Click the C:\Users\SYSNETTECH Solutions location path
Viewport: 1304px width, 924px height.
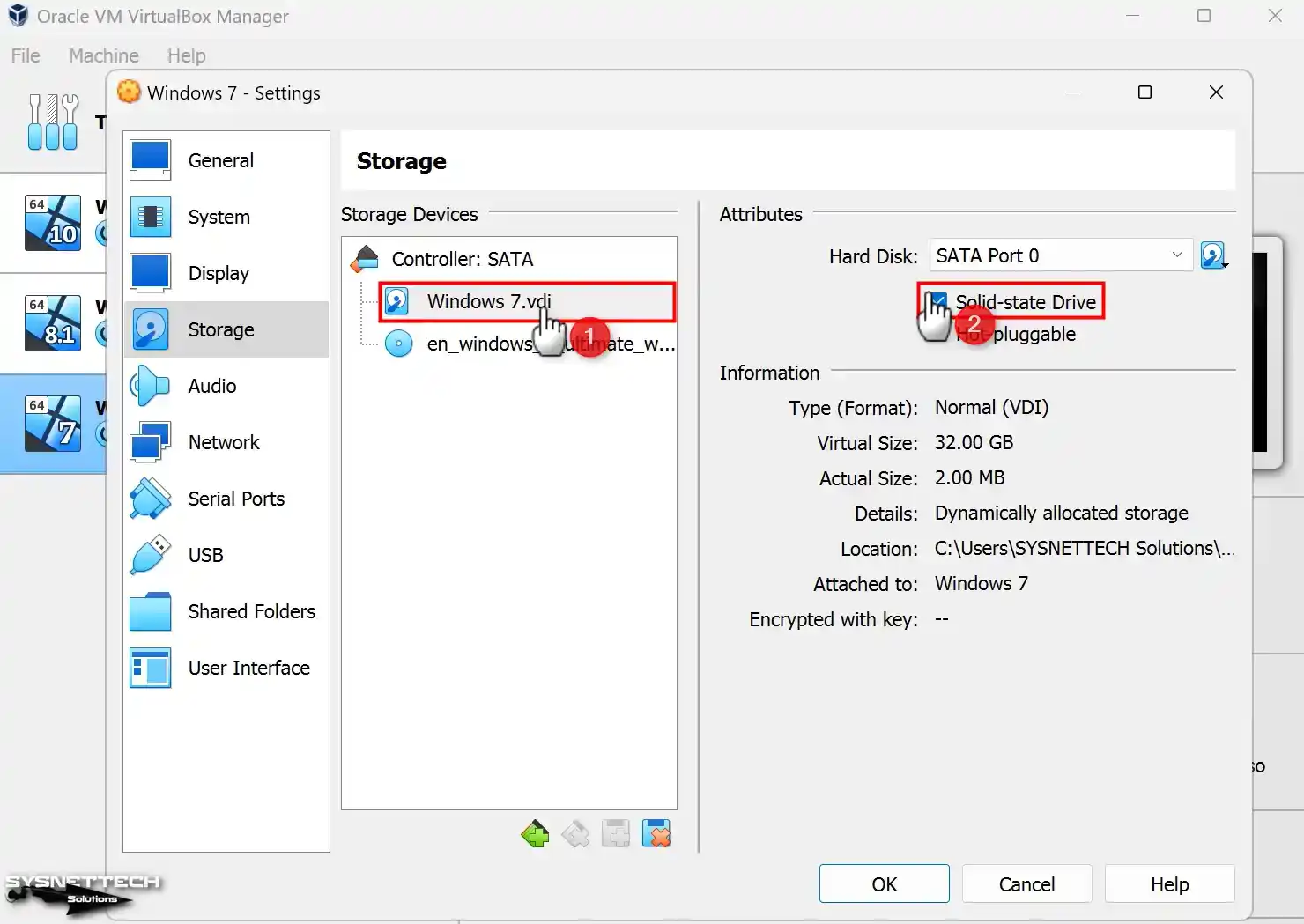(1085, 548)
